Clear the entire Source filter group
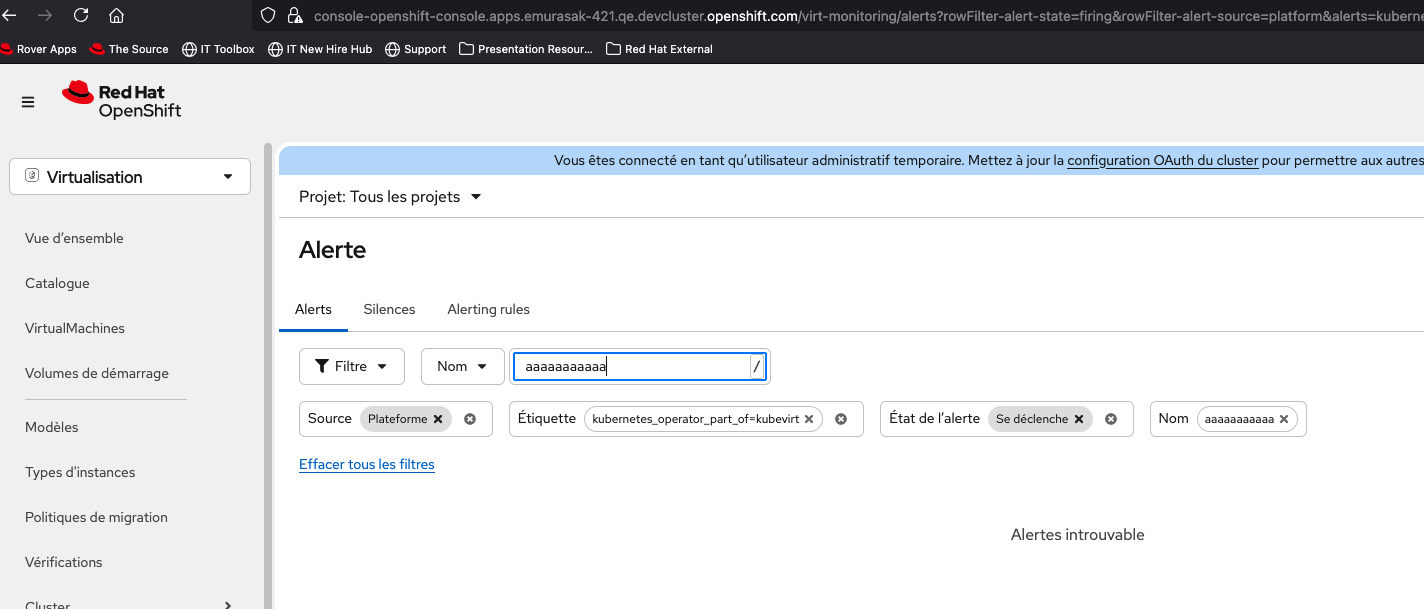This screenshot has width=1424, height=609. click(x=470, y=419)
